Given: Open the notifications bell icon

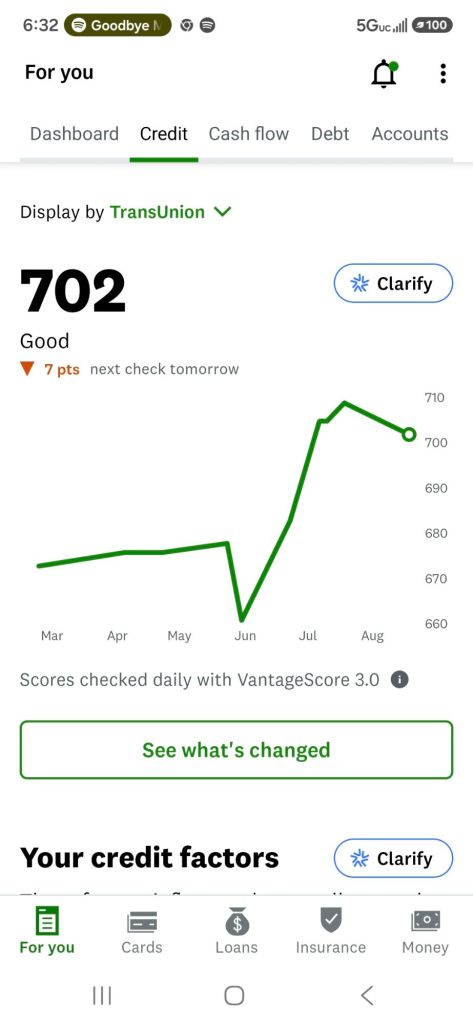Looking at the screenshot, I should point(384,74).
